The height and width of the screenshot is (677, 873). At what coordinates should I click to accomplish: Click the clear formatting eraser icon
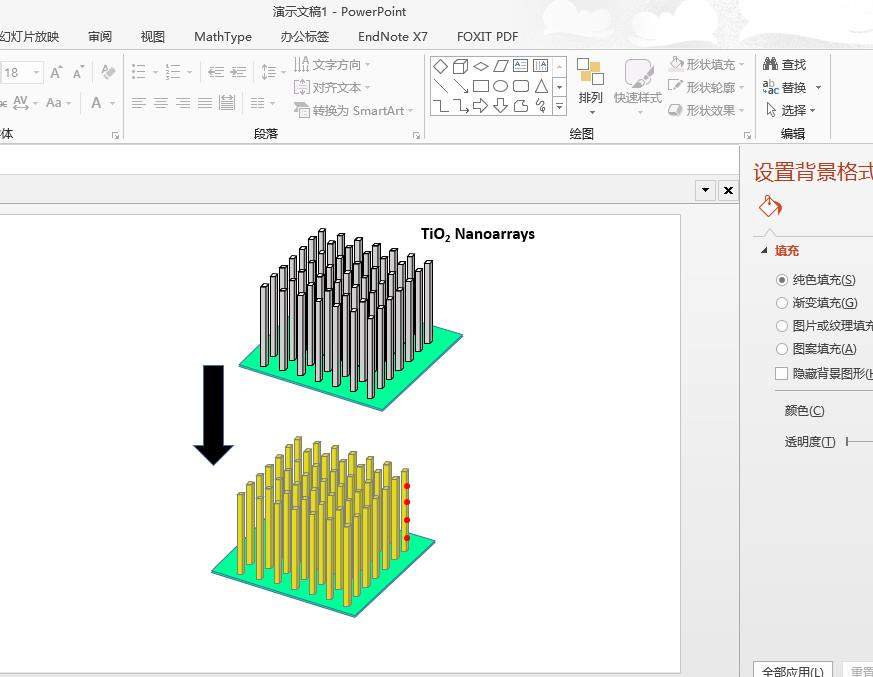tap(108, 72)
